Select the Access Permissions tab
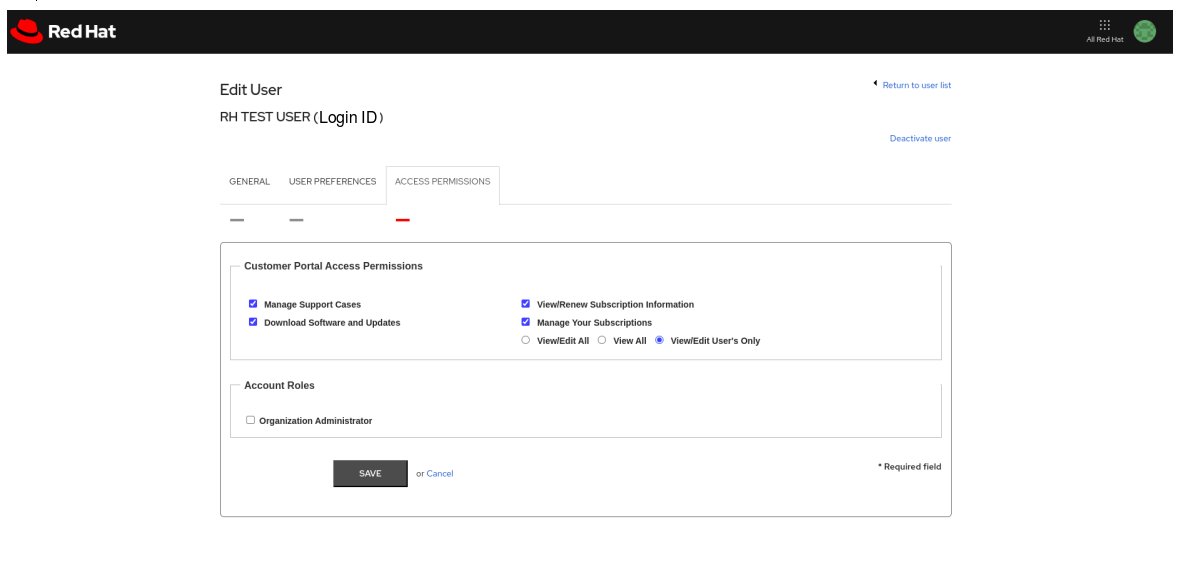The image size is (1181, 574). coord(442,182)
